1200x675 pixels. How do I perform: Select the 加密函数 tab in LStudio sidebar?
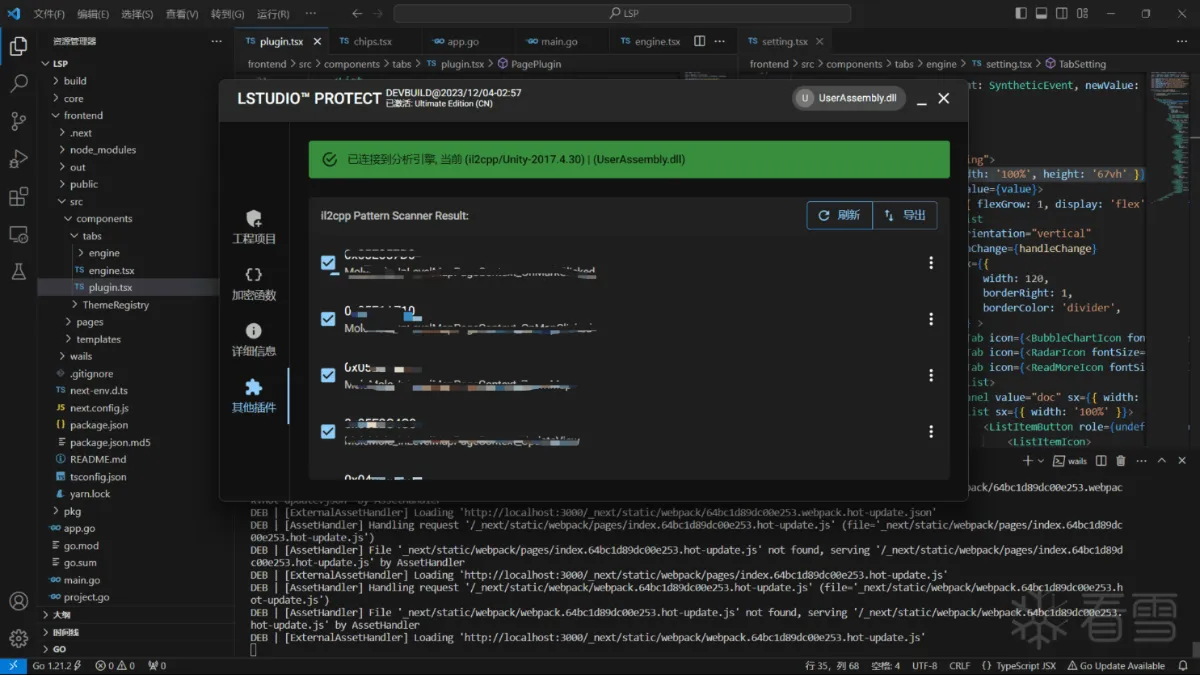click(254, 284)
